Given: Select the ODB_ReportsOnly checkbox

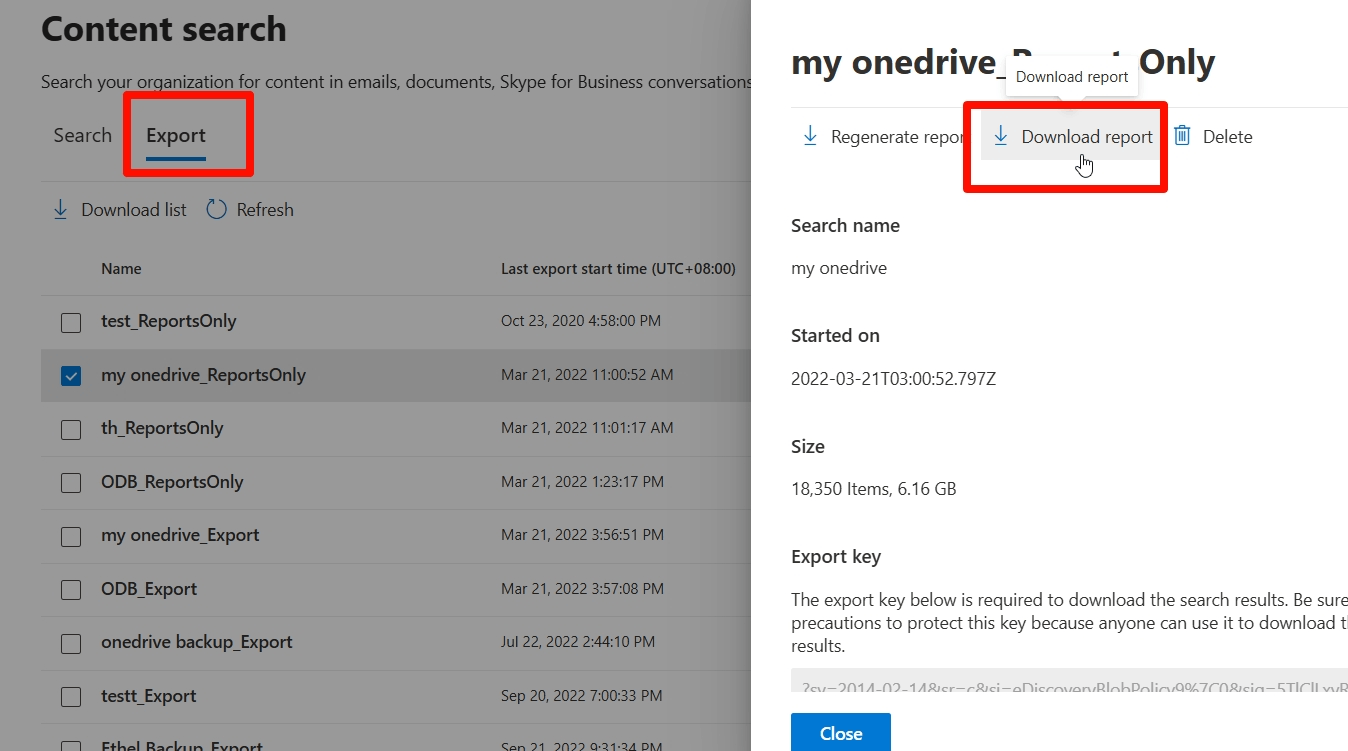Looking at the screenshot, I should tap(71, 483).
